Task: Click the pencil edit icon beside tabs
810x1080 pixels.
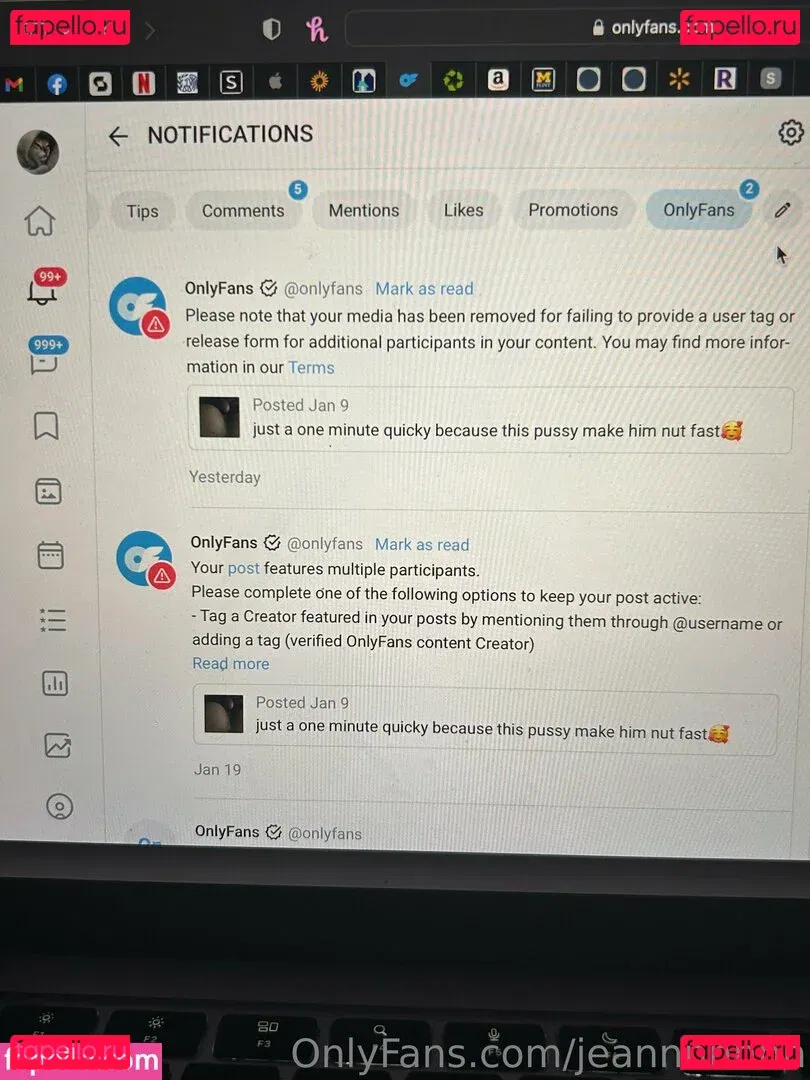Action: 782,210
